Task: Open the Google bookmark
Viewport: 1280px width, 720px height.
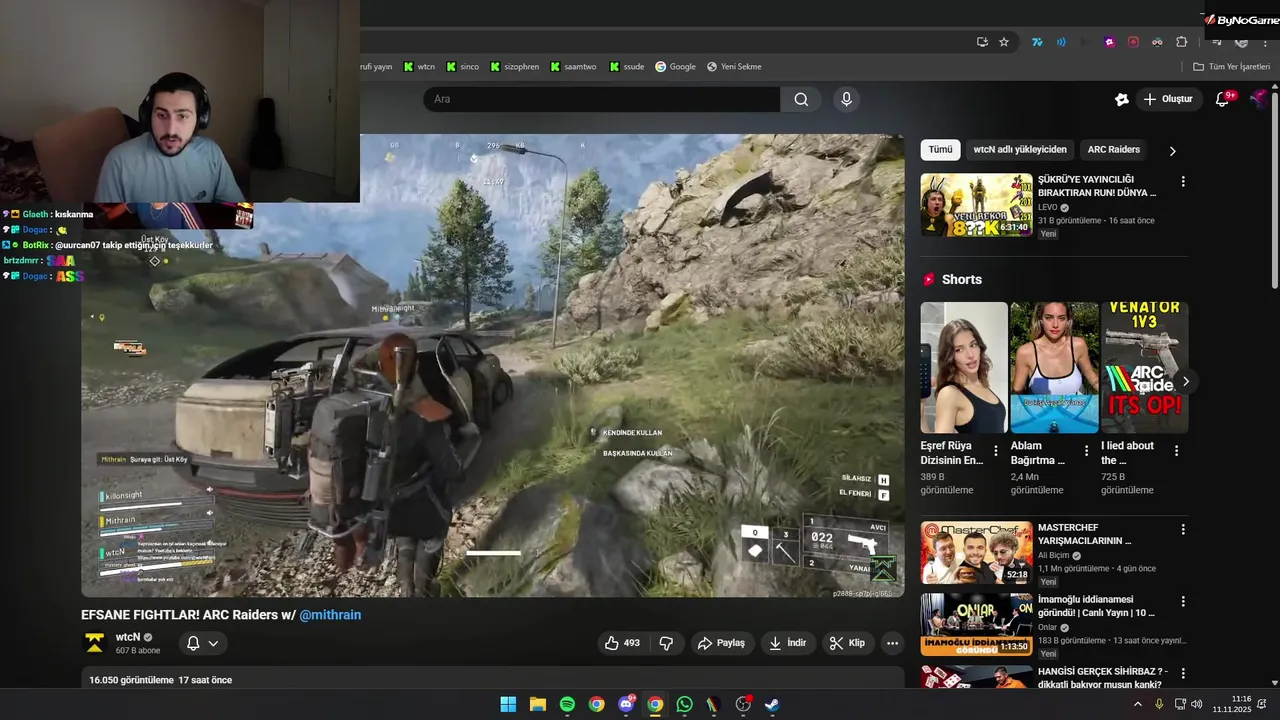Action: (675, 67)
